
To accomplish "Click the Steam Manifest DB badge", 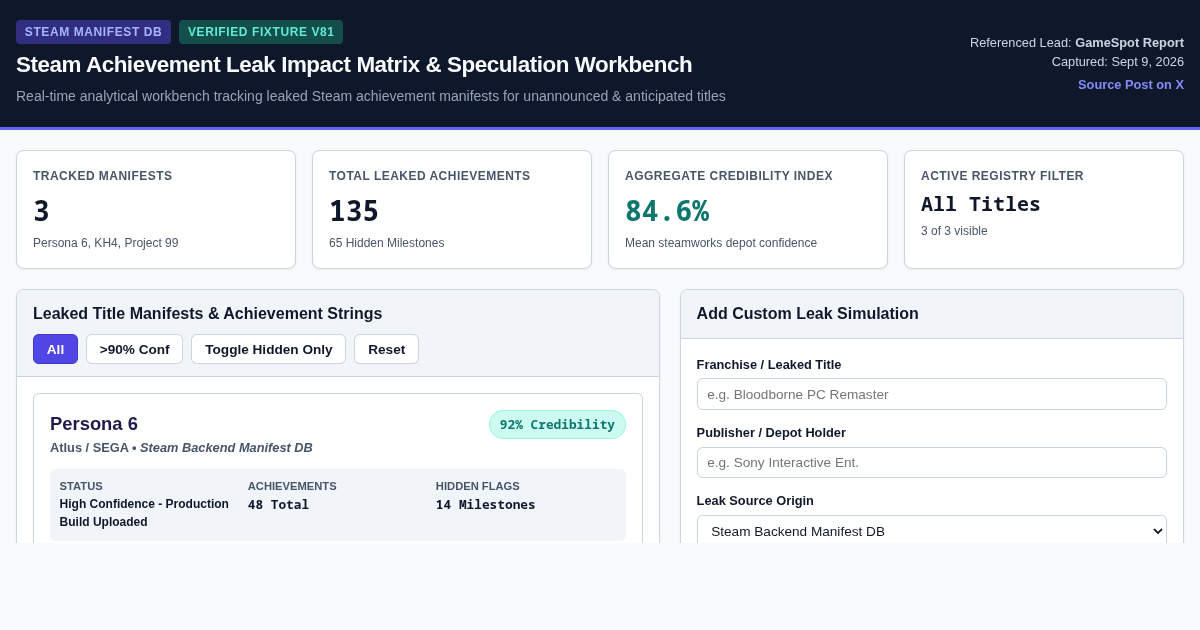I will (93, 32).
